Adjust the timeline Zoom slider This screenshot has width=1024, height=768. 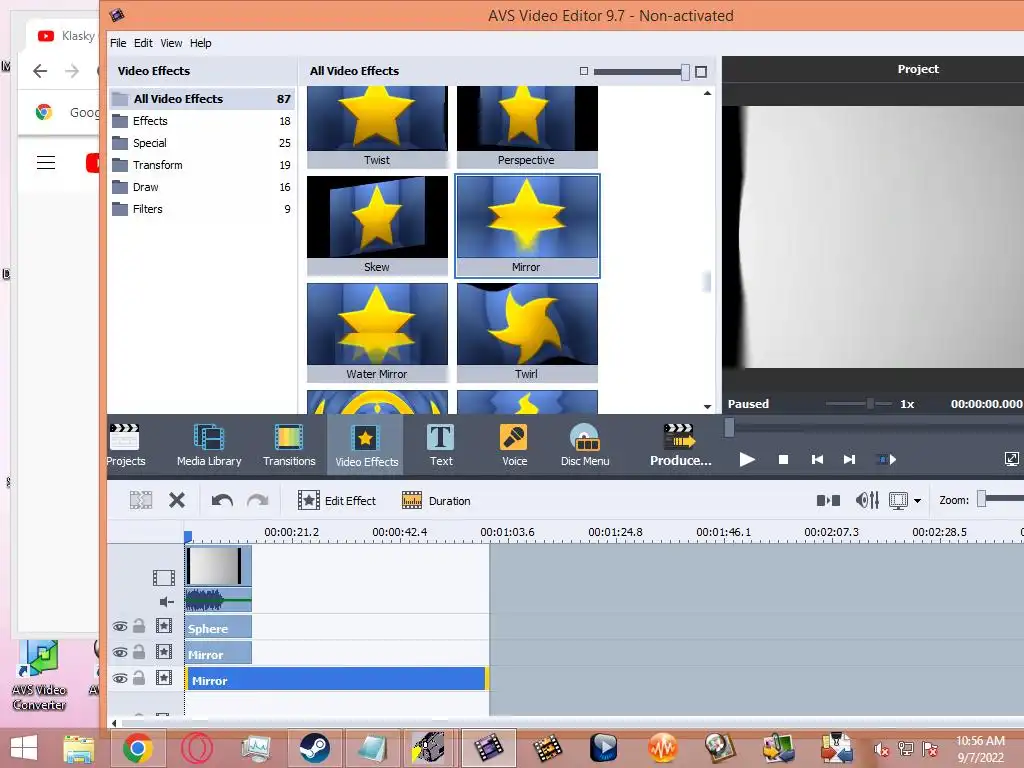(982, 499)
